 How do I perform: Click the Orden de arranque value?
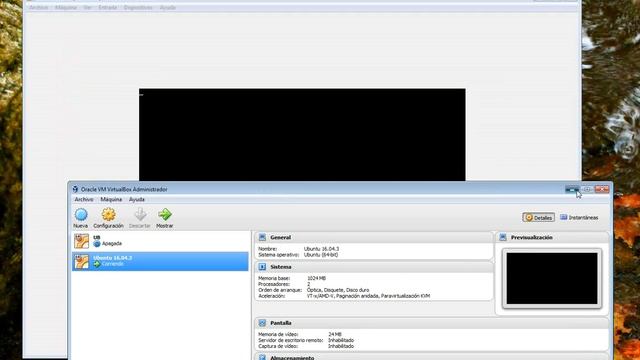click(x=338, y=290)
